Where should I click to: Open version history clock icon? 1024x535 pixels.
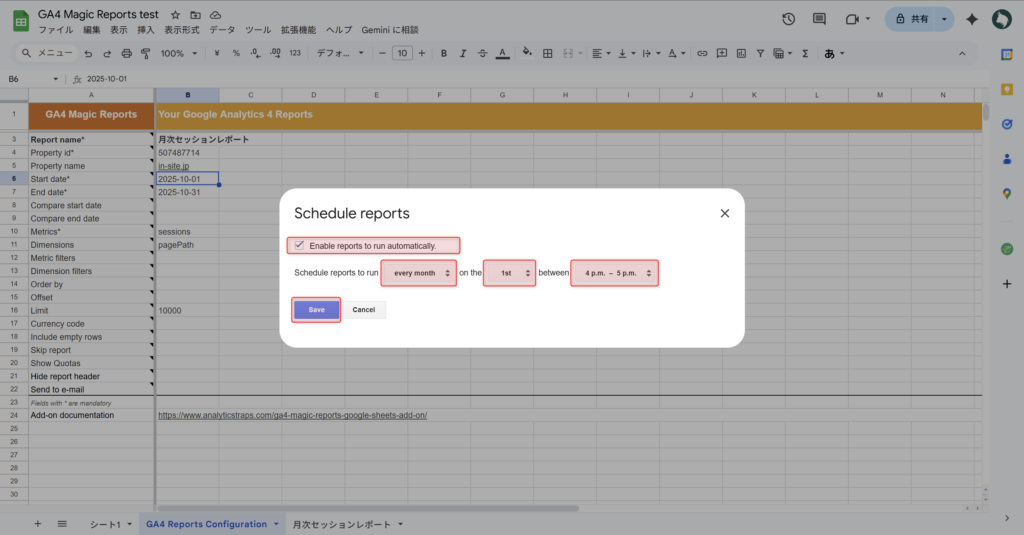coord(789,19)
